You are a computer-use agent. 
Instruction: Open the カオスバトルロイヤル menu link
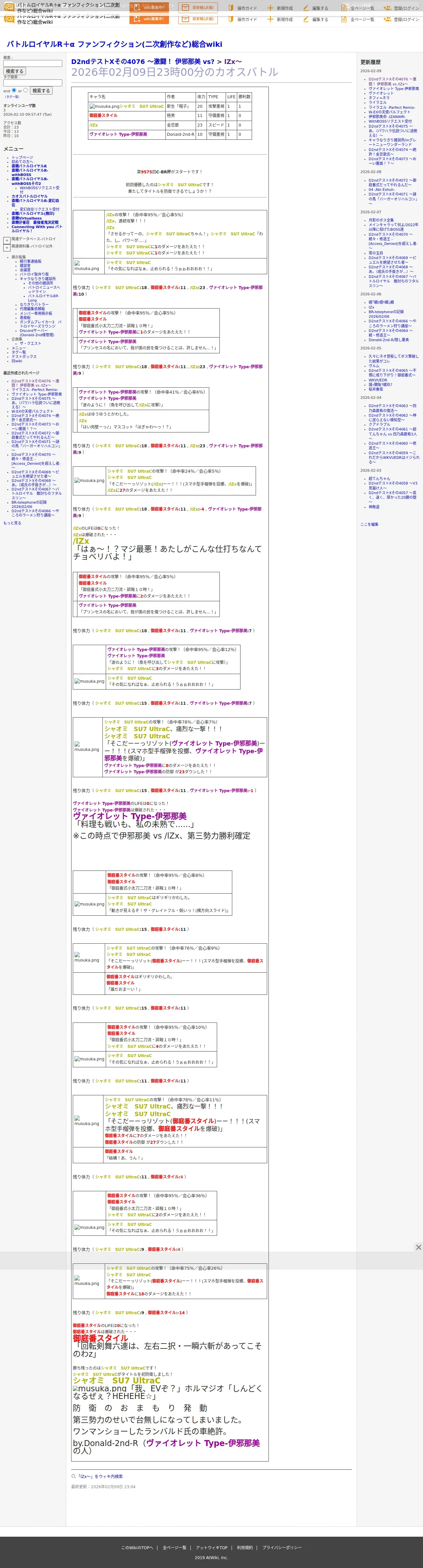(29, 196)
